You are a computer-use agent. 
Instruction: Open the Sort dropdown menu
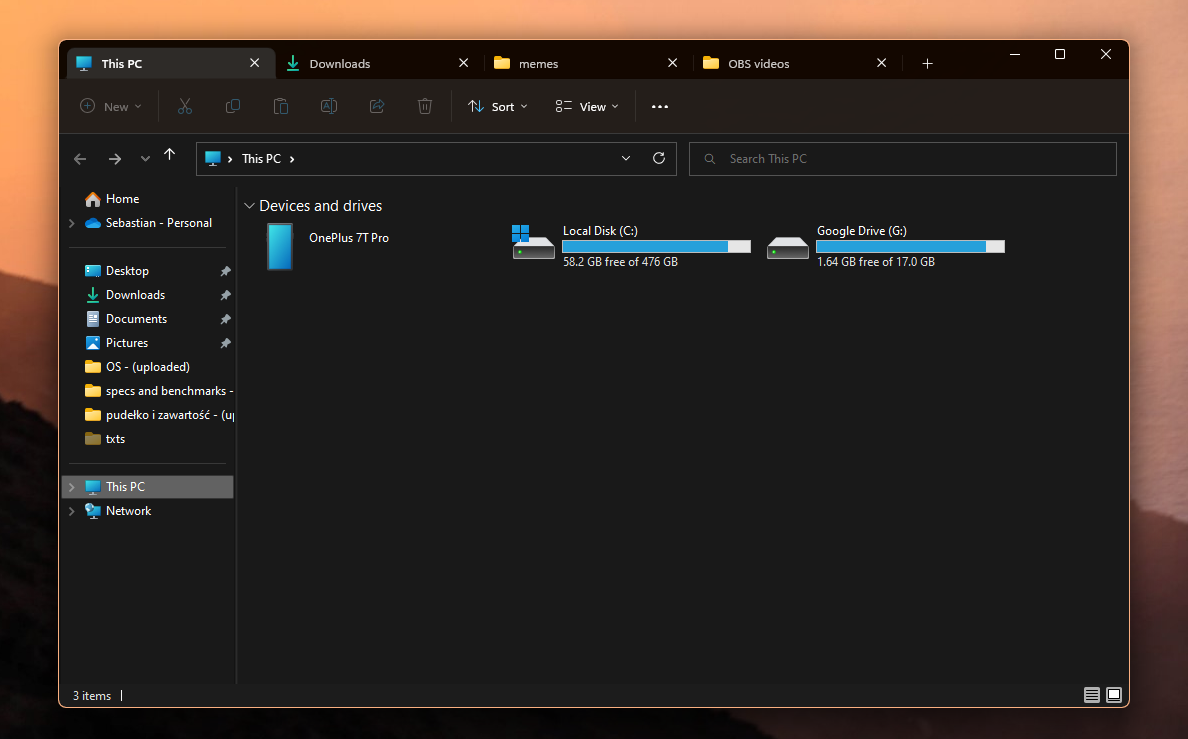tap(498, 106)
